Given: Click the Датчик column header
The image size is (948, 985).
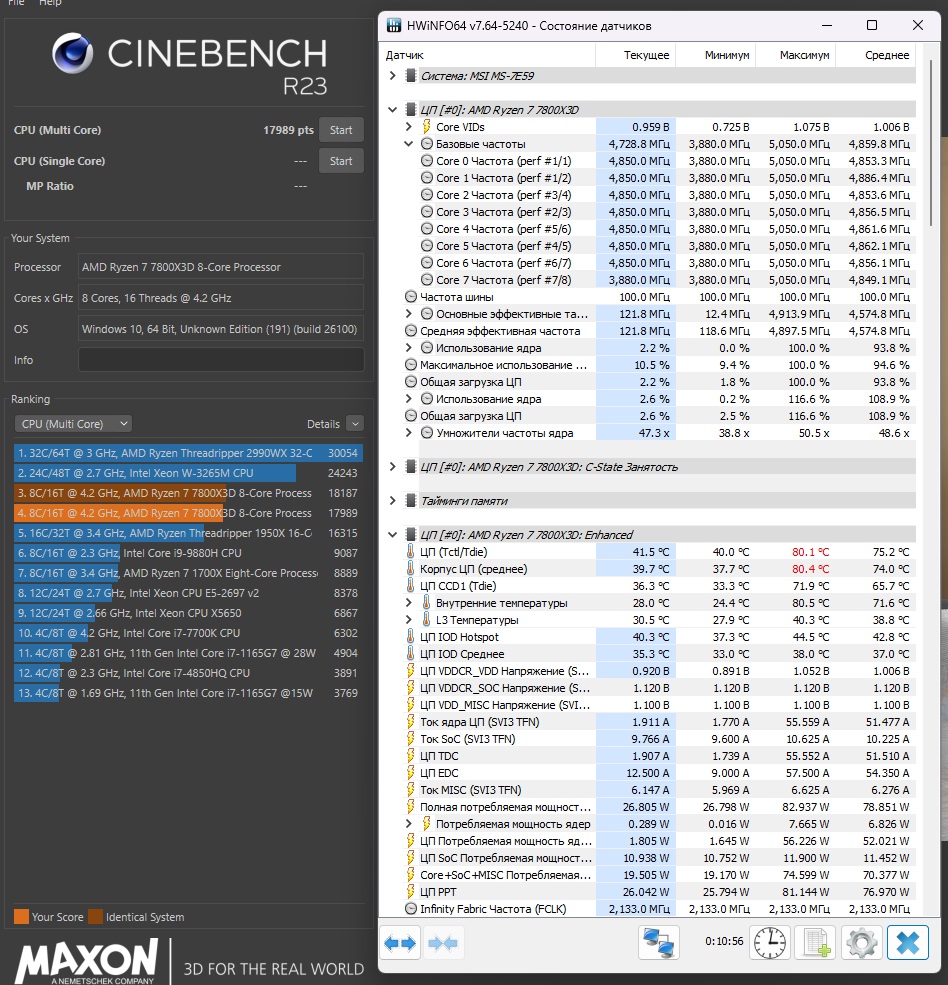Looking at the screenshot, I should [x=488, y=55].
